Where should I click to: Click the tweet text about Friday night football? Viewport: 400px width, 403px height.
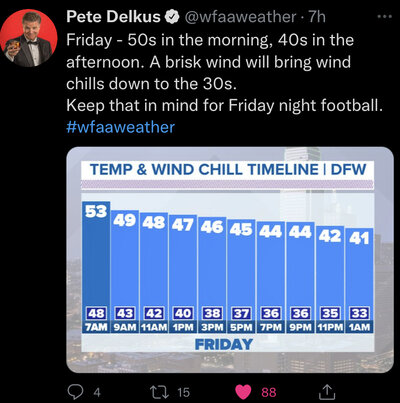tap(223, 105)
